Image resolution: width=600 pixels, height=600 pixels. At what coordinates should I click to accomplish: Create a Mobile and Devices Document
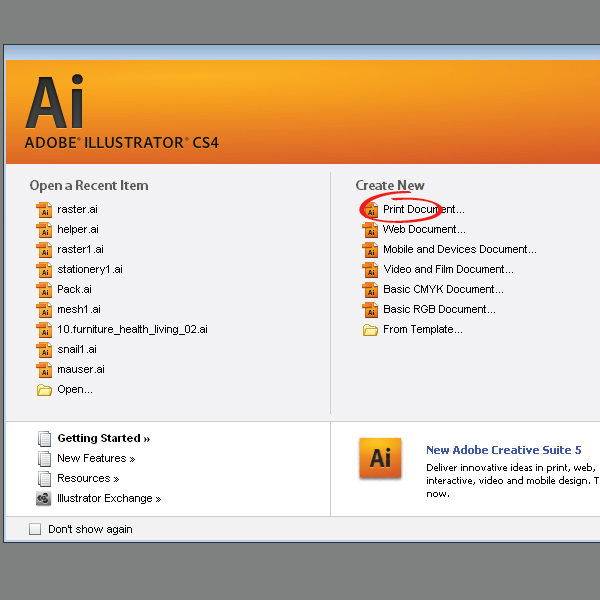click(x=460, y=249)
